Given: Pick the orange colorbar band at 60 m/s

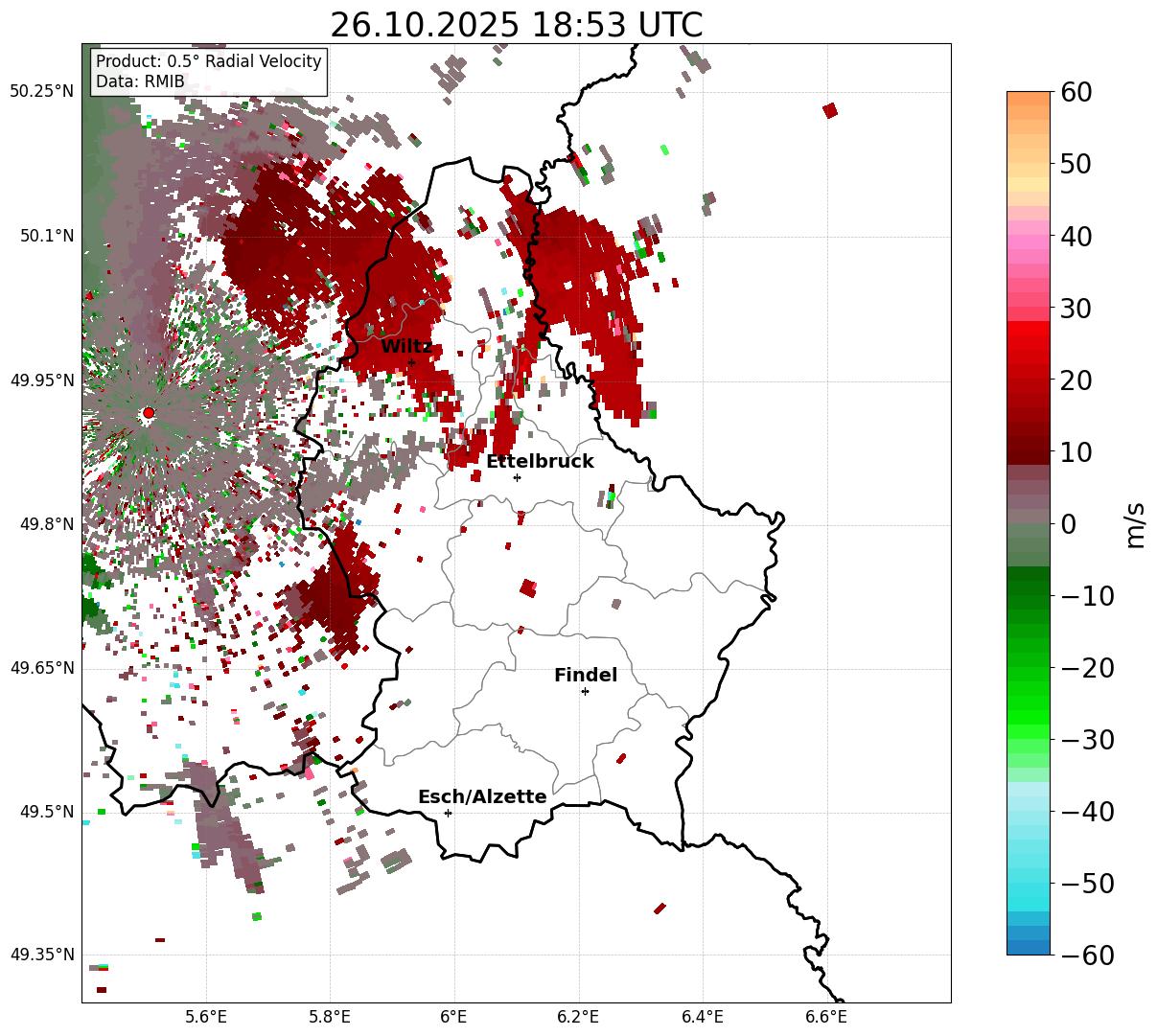Looking at the screenshot, I should 1029,98.
